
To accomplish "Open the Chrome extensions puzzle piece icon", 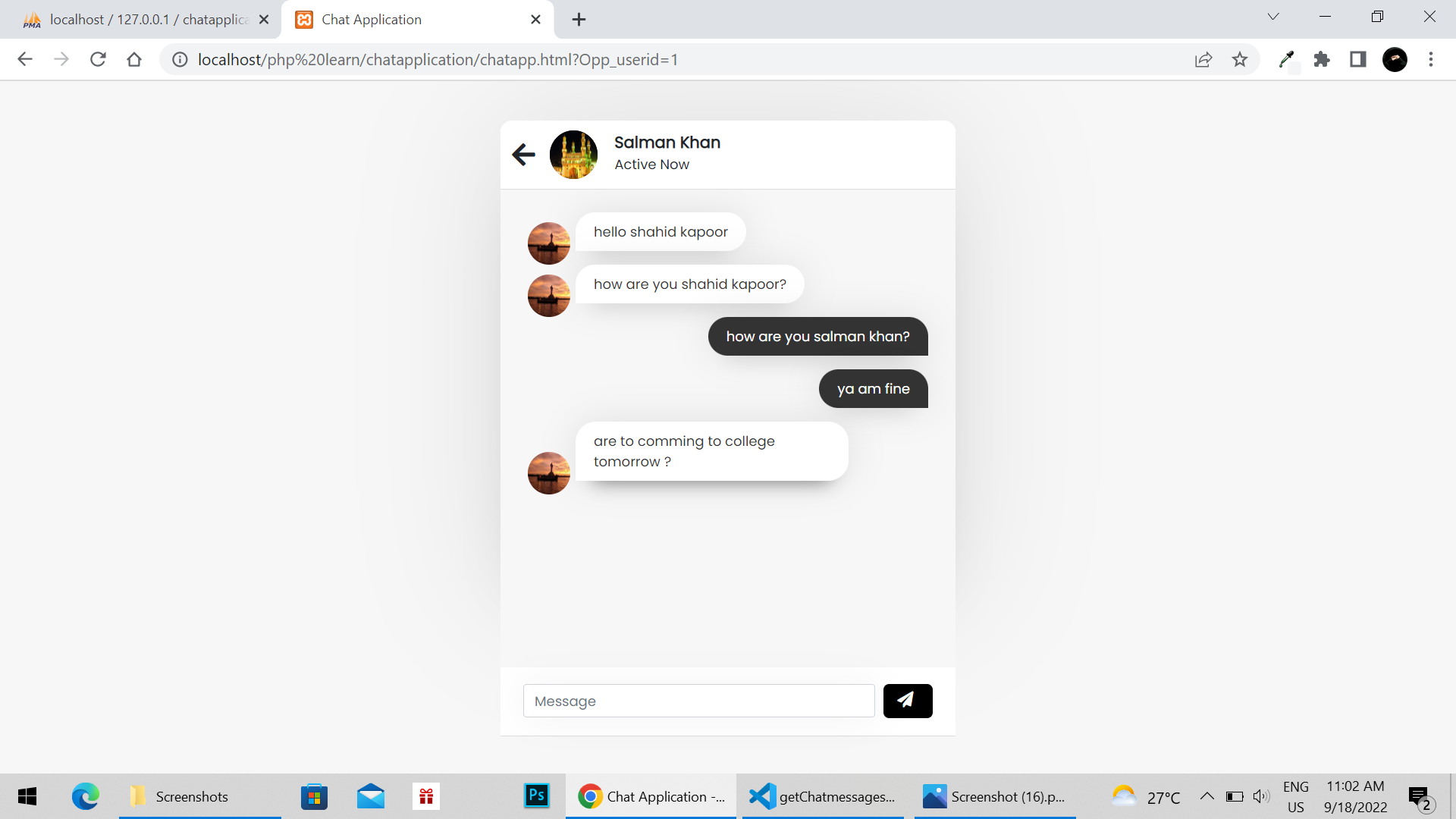I will (x=1322, y=59).
